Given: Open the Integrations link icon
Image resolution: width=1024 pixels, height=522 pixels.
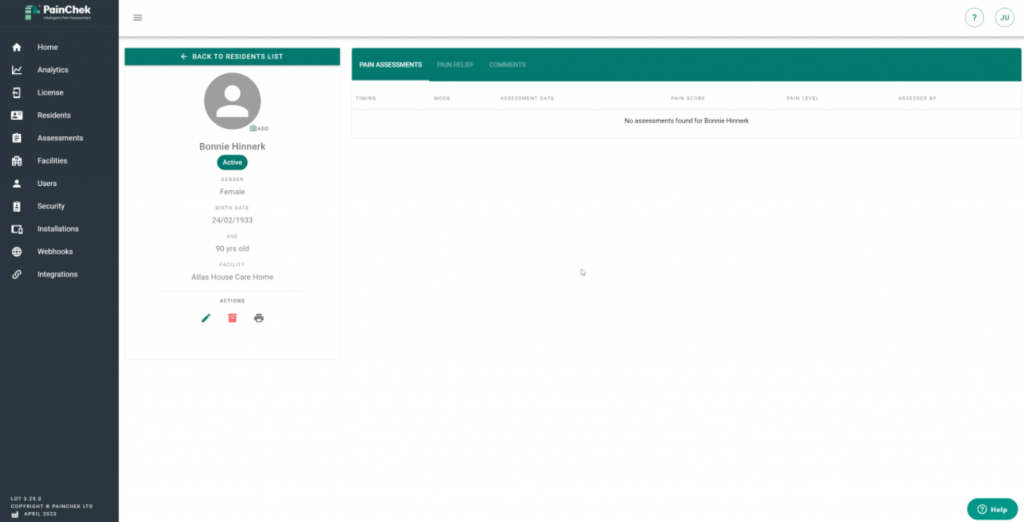Looking at the screenshot, I should [x=17, y=274].
